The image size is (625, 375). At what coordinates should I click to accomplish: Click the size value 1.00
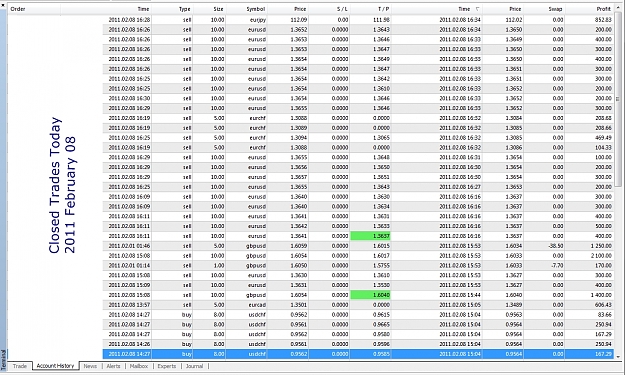tap(219, 265)
